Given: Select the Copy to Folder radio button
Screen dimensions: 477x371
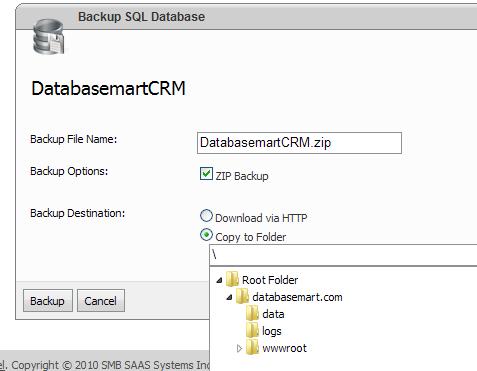Looking at the screenshot, I should (x=206, y=235).
